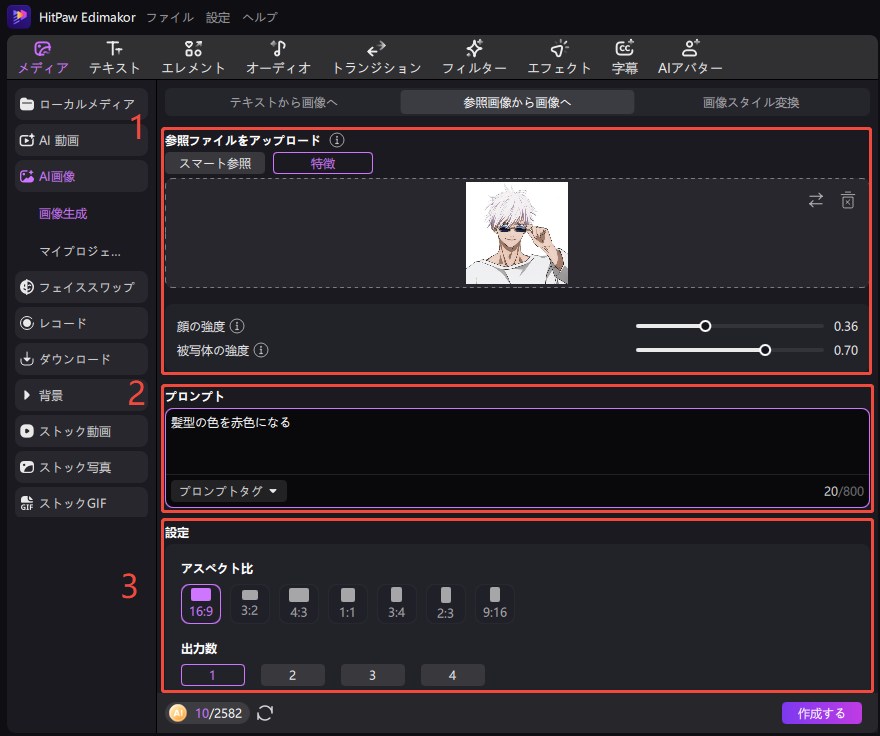Choose the 9:16 aspect ratio

pyautogui.click(x=495, y=604)
